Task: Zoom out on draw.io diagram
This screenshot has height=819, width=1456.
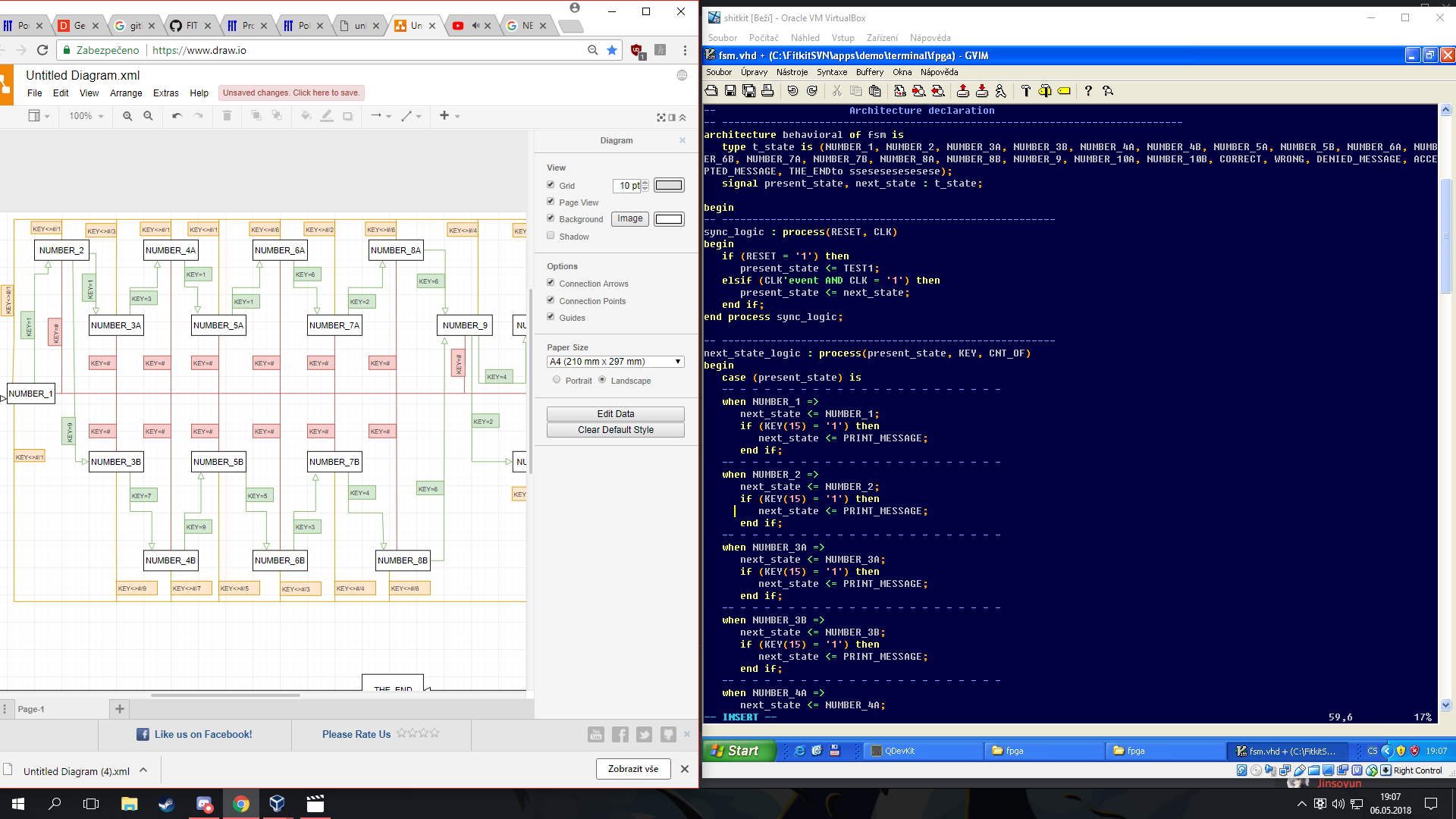Action: point(149,116)
